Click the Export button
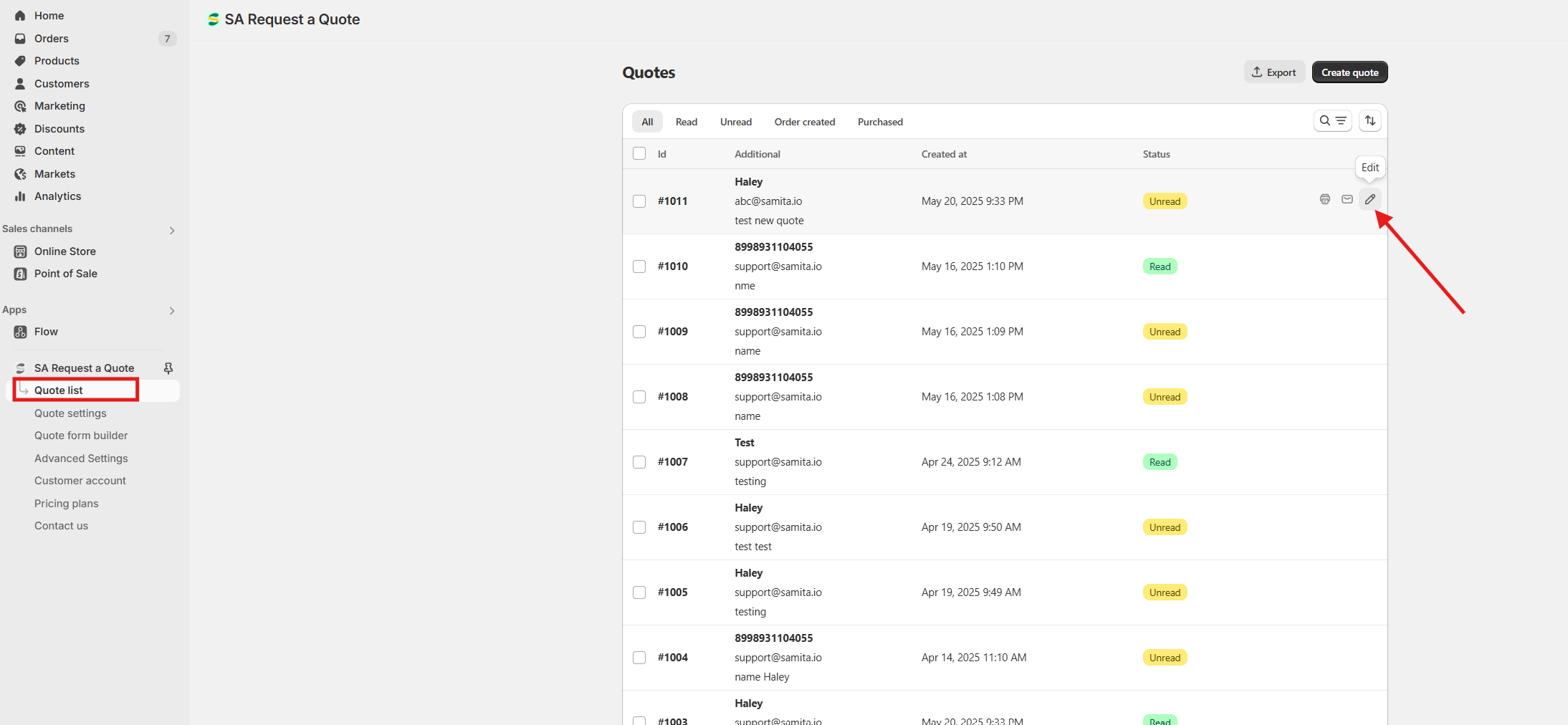The height and width of the screenshot is (725, 1568). tap(1274, 72)
